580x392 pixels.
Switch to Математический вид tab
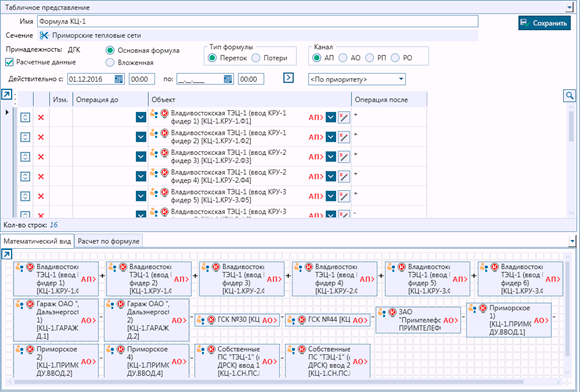(37, 241)
